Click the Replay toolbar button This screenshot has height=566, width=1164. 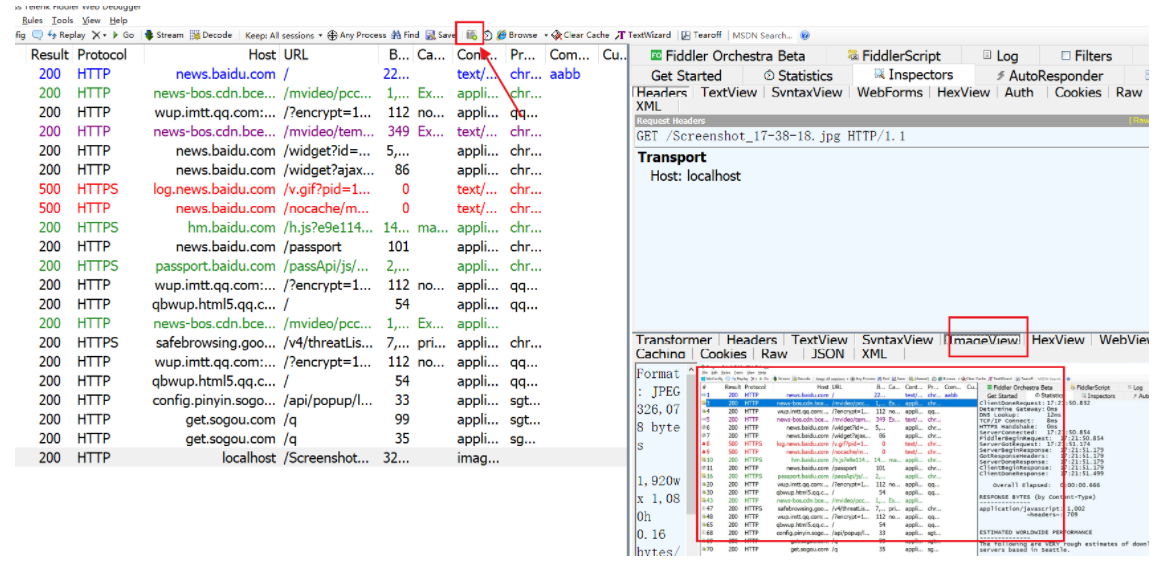(66, 35)
